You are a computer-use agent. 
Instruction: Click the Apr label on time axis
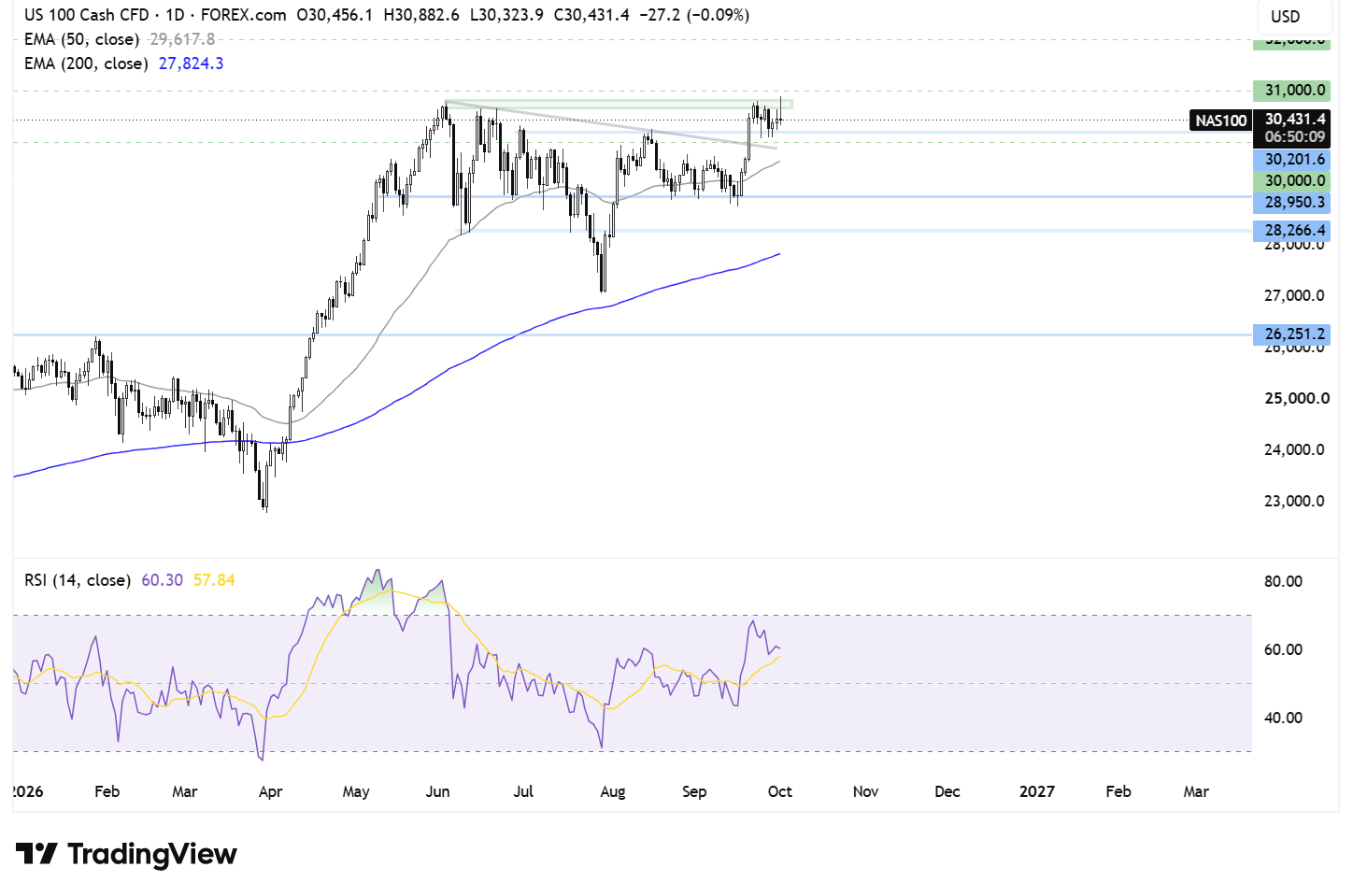(x=270, y=791)
